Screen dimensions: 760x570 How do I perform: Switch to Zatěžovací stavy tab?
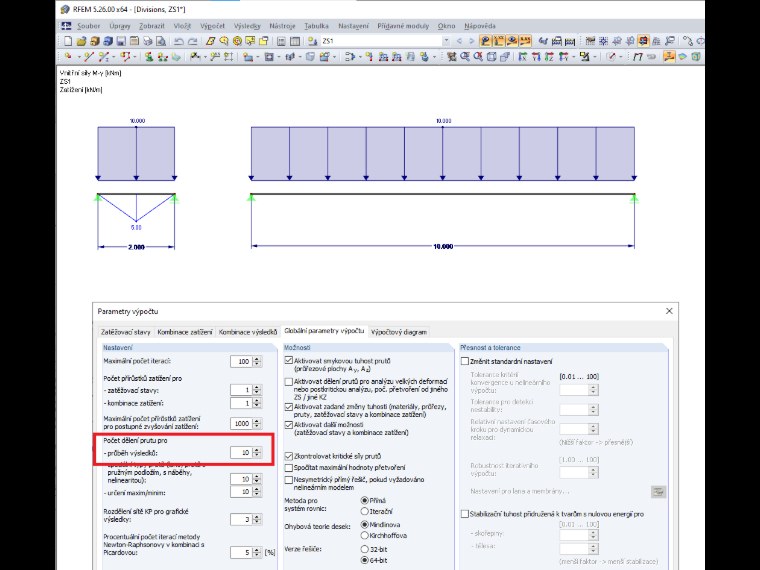126,332
